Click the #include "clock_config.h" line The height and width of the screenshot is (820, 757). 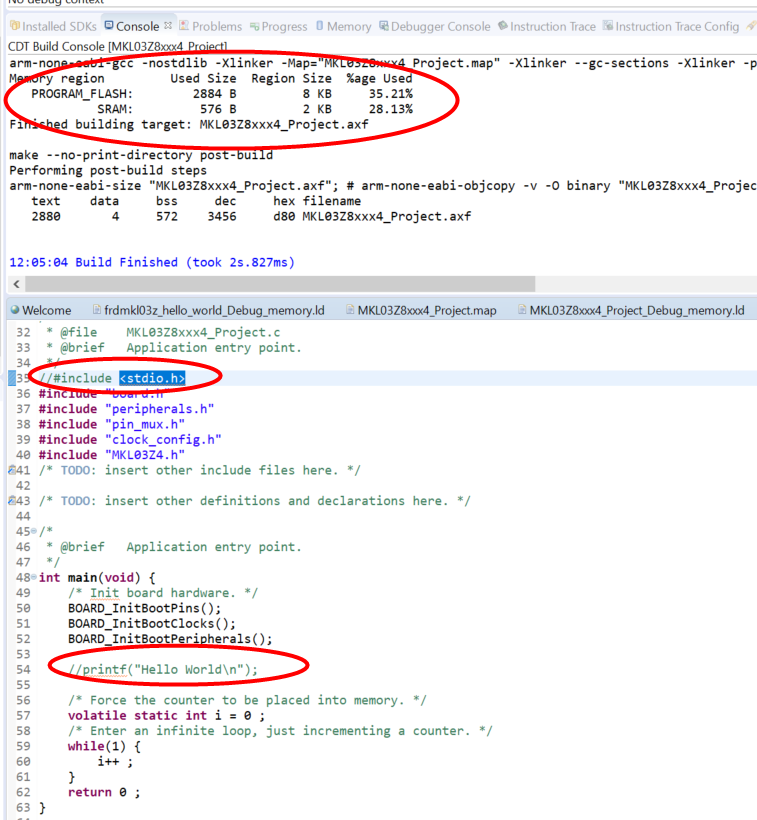pos(130,439)
